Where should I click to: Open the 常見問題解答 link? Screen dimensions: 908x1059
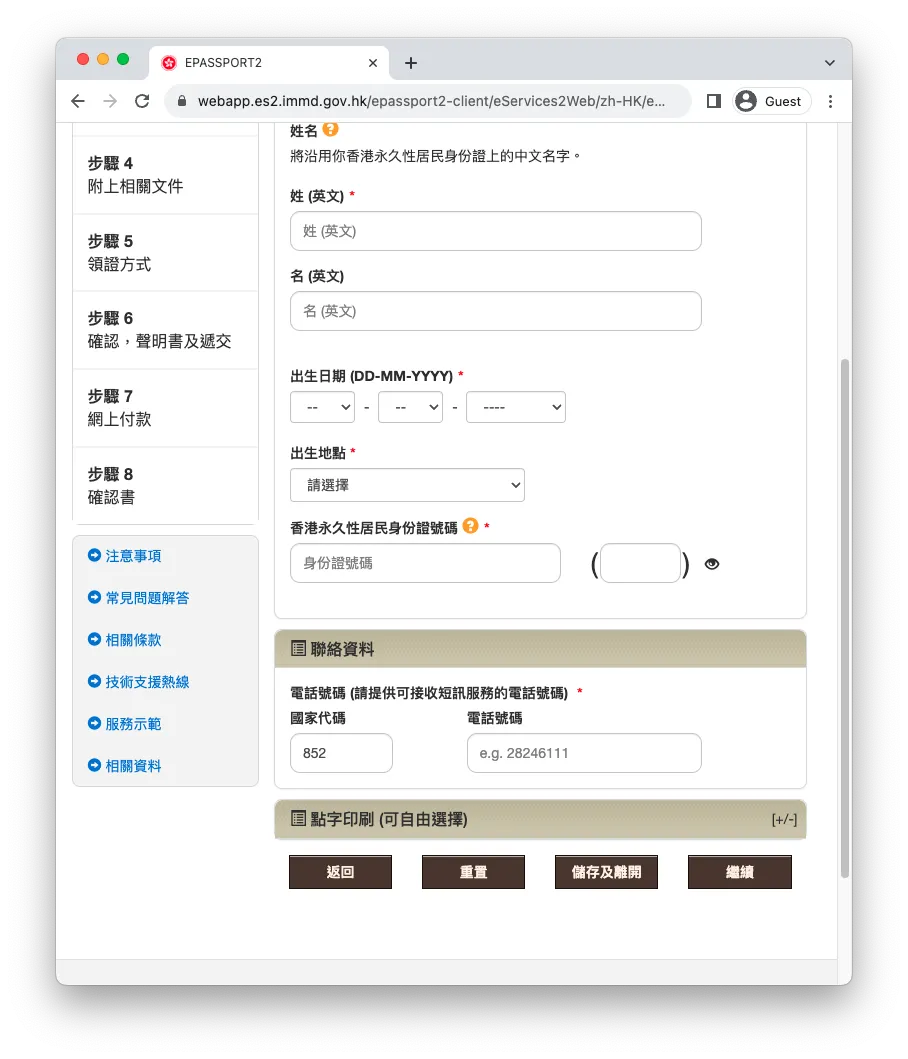147,598
